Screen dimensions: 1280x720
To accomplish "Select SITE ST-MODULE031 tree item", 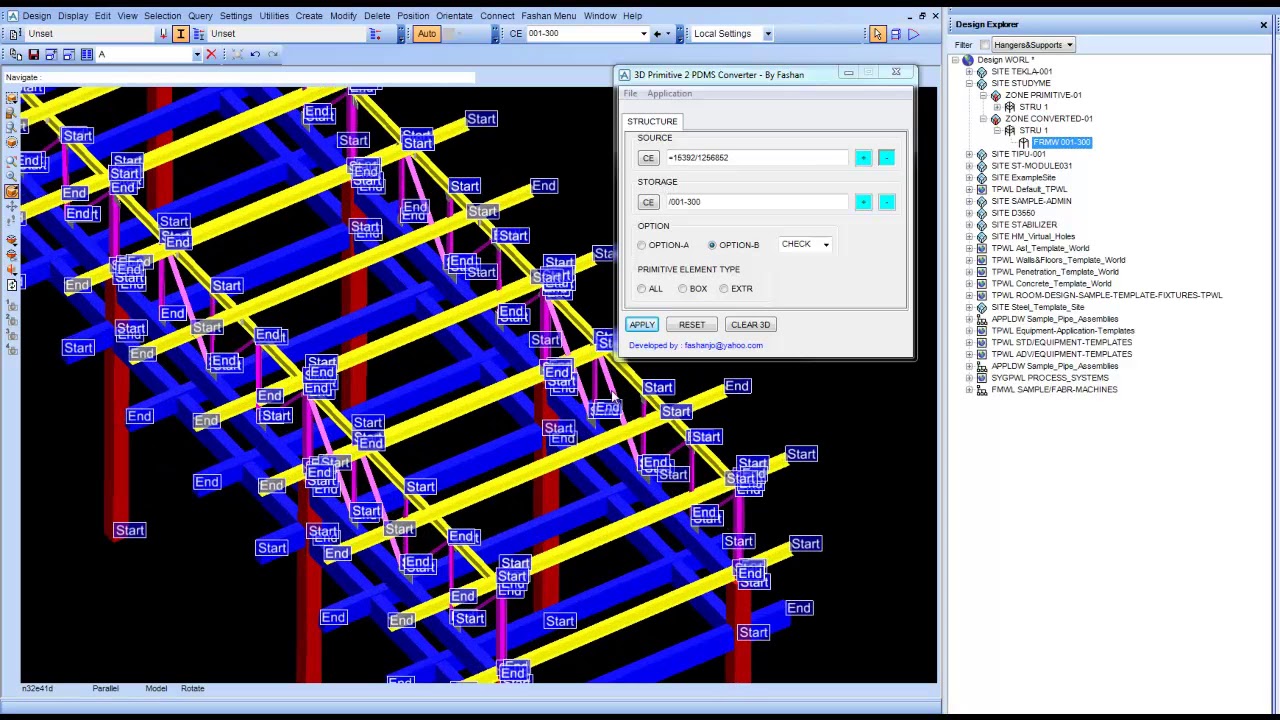I will click(1031, 166).
